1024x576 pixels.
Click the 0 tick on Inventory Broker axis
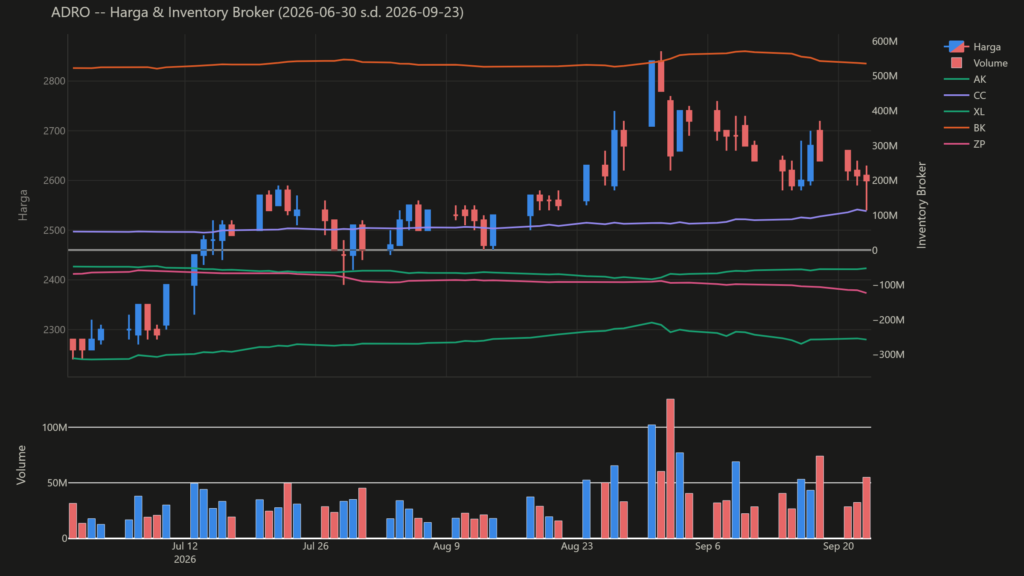click(x=875, y=250)
